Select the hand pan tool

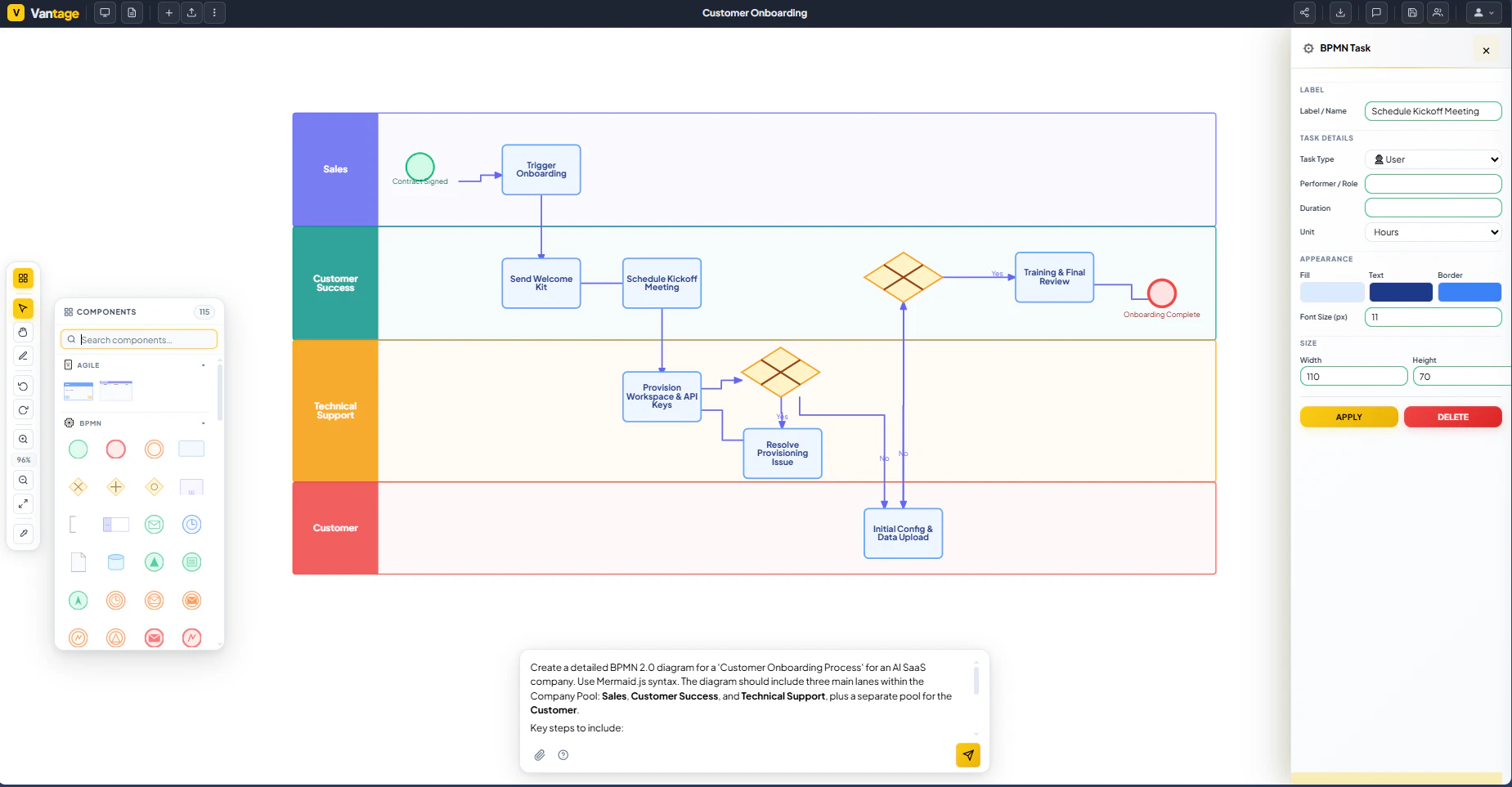pos(23,332)
